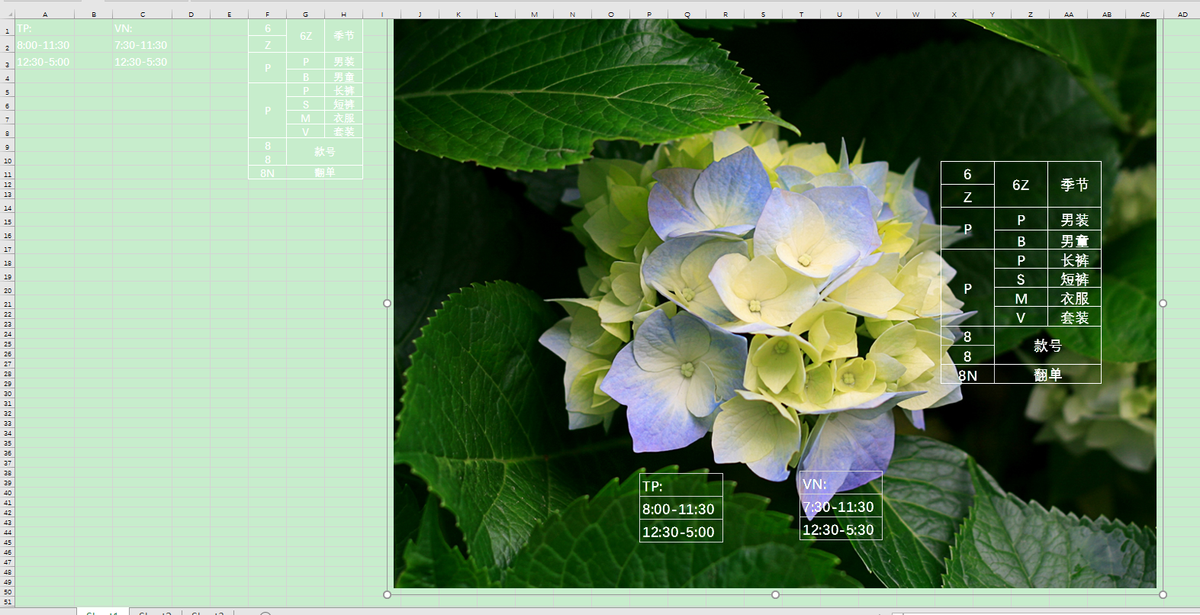Click worksheet cell H8 containing 套装
Screen dimensions: 1200x615
click(x=343, y=131)
